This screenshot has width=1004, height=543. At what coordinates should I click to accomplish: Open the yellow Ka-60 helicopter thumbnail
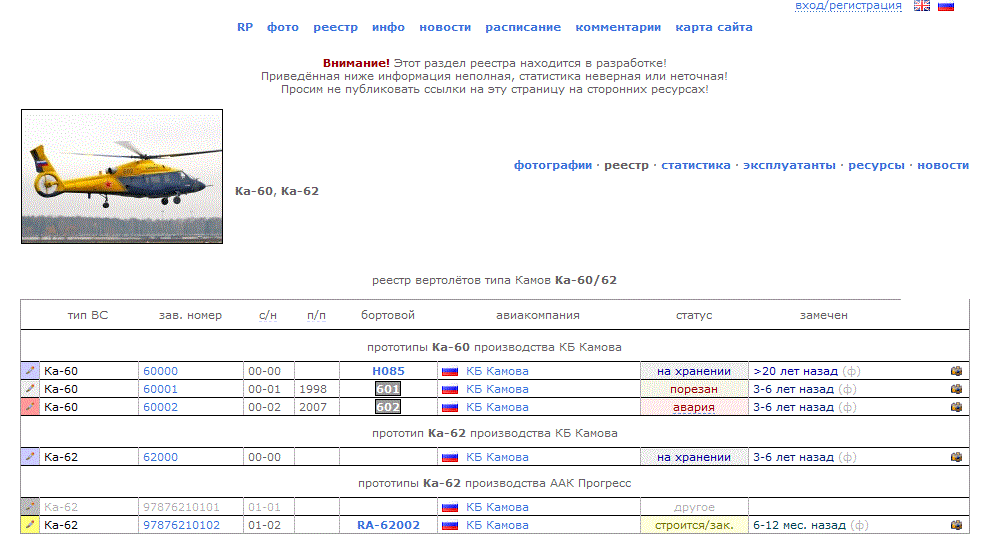click(122, 176)
